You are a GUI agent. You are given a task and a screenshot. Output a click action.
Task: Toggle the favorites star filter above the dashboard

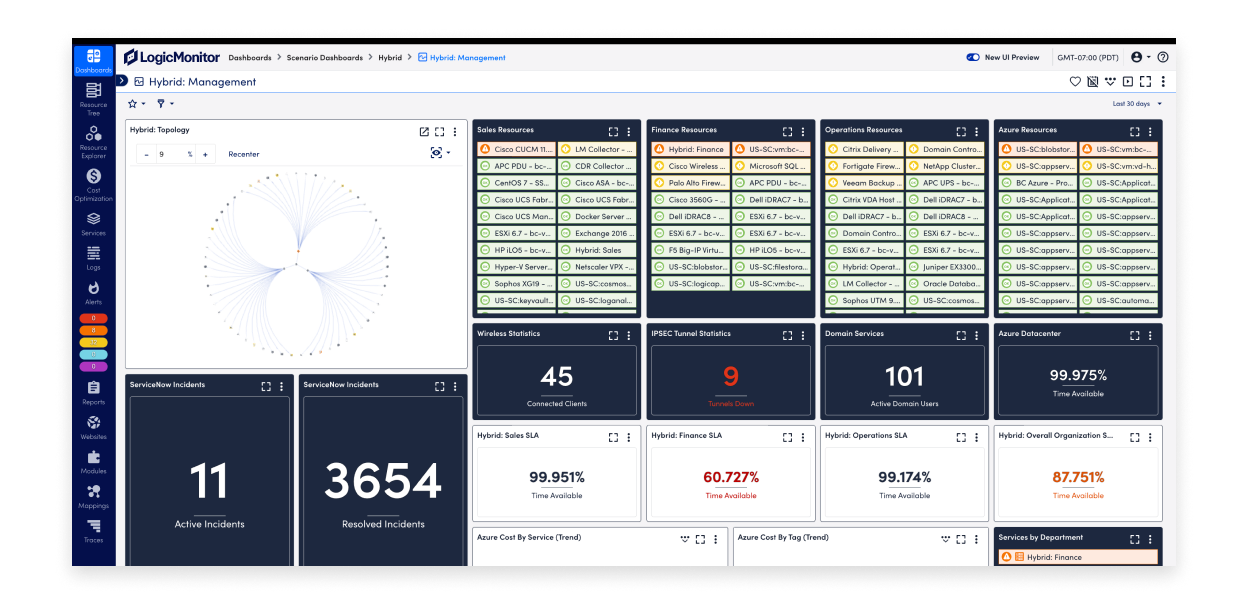click(133, 103)
